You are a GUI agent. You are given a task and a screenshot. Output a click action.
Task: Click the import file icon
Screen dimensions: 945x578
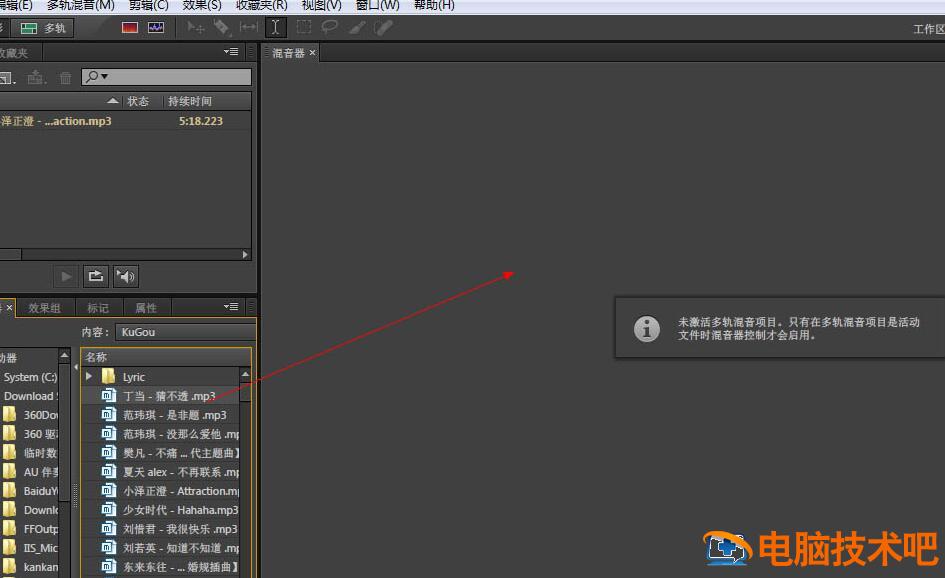(36, 77)
